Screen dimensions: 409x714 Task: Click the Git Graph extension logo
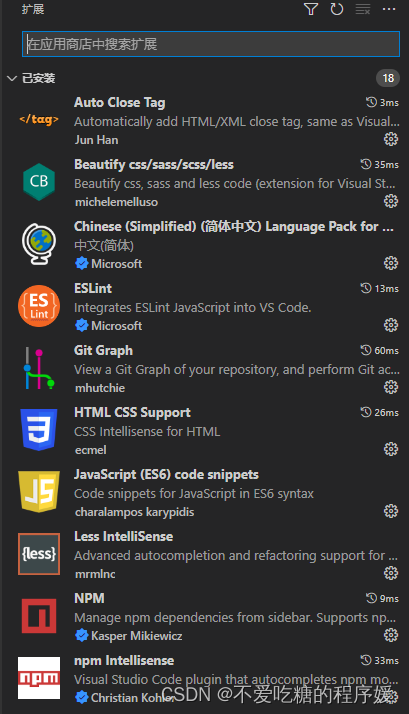pos(39,368)
